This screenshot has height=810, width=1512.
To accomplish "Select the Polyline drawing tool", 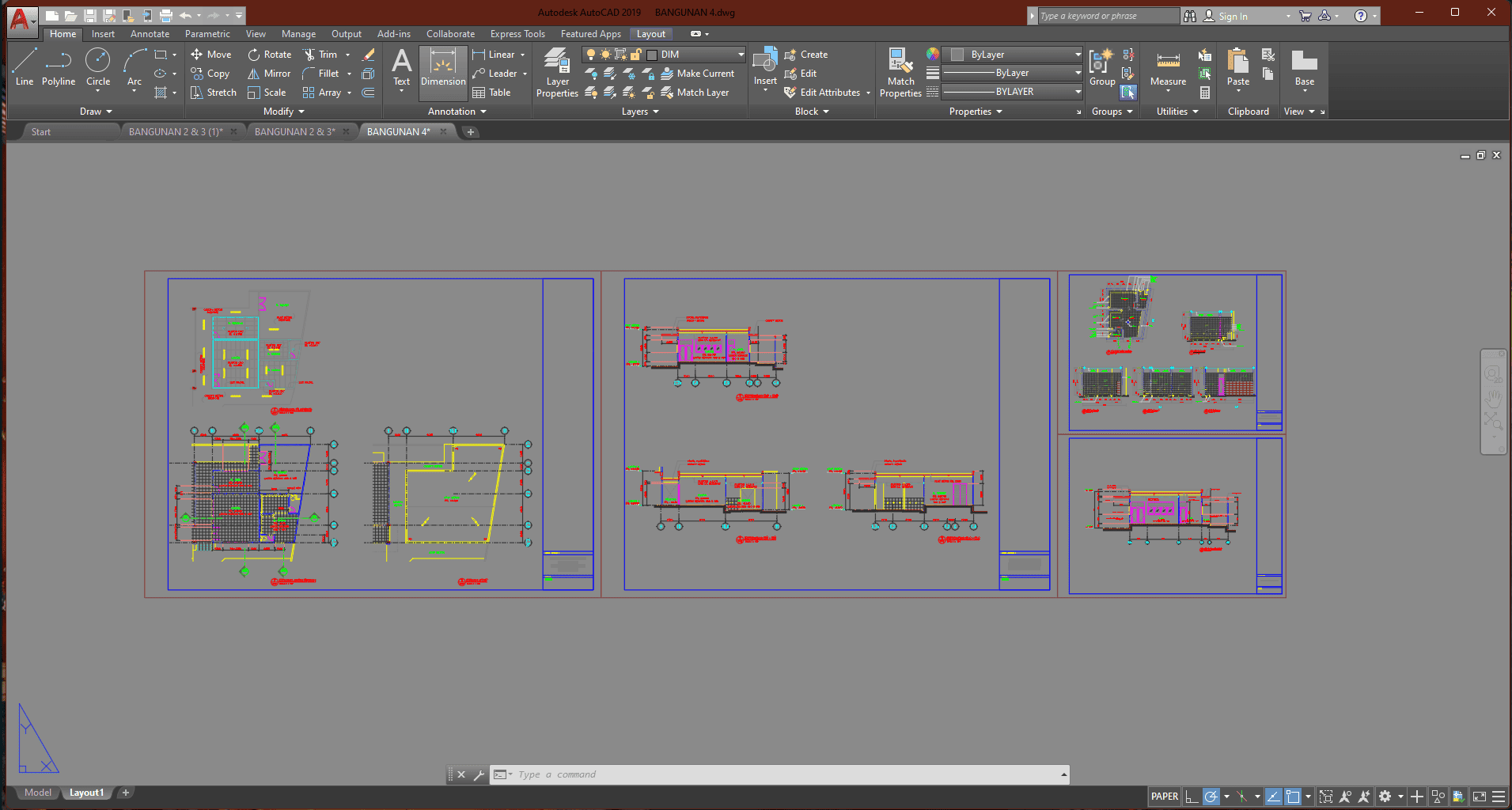I will tap(59, 66).
